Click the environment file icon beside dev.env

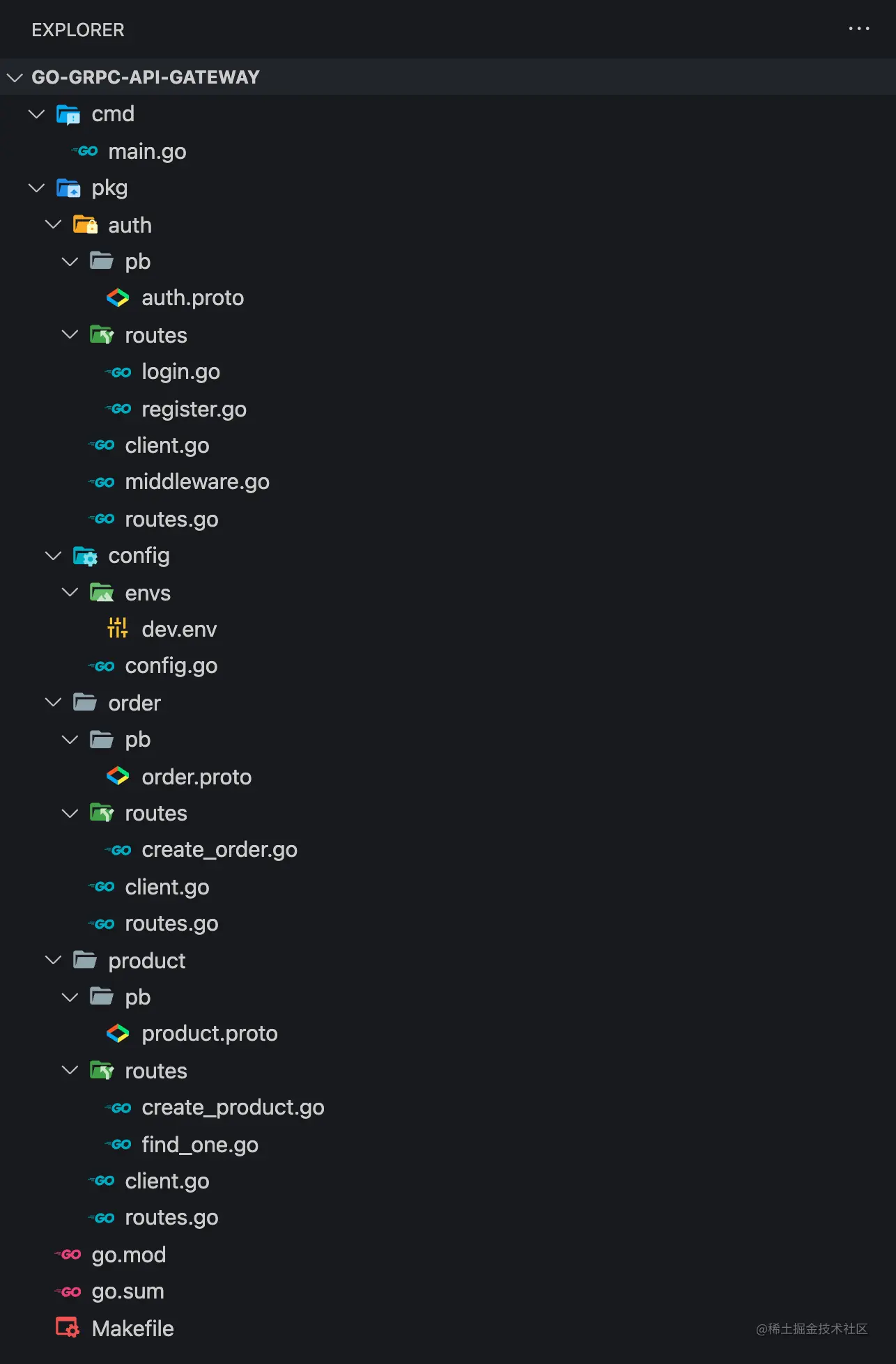(117, 628)
